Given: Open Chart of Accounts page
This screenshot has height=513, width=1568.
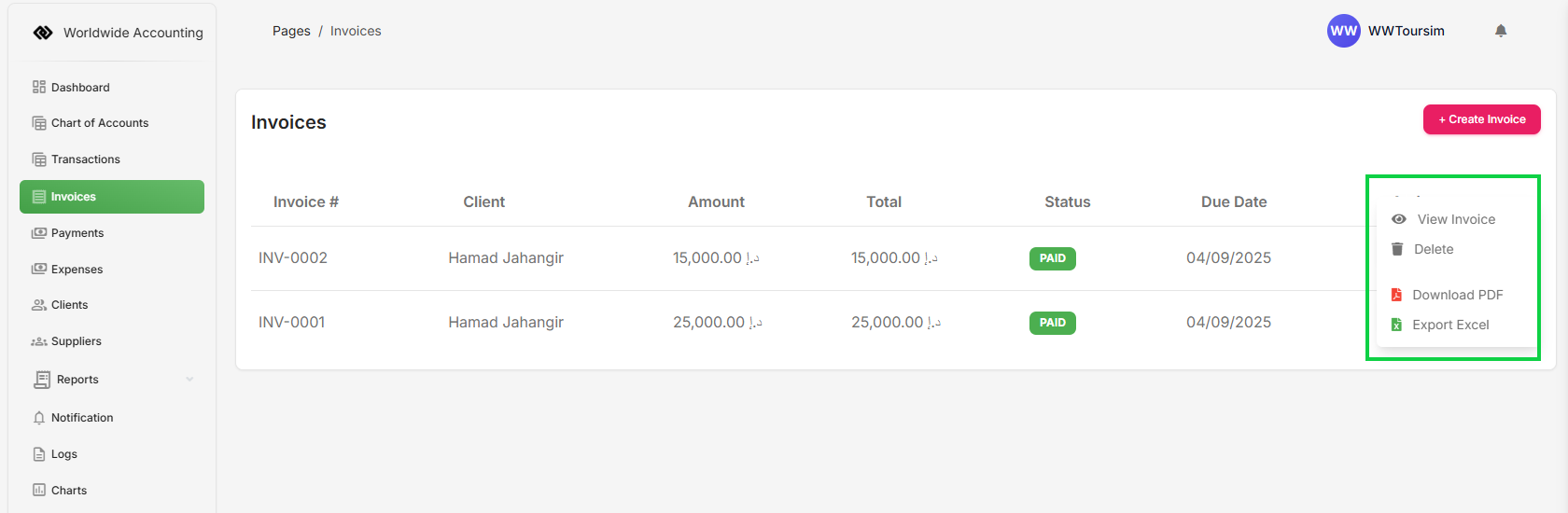Looking at the screenshot, I should pos(100,123).
